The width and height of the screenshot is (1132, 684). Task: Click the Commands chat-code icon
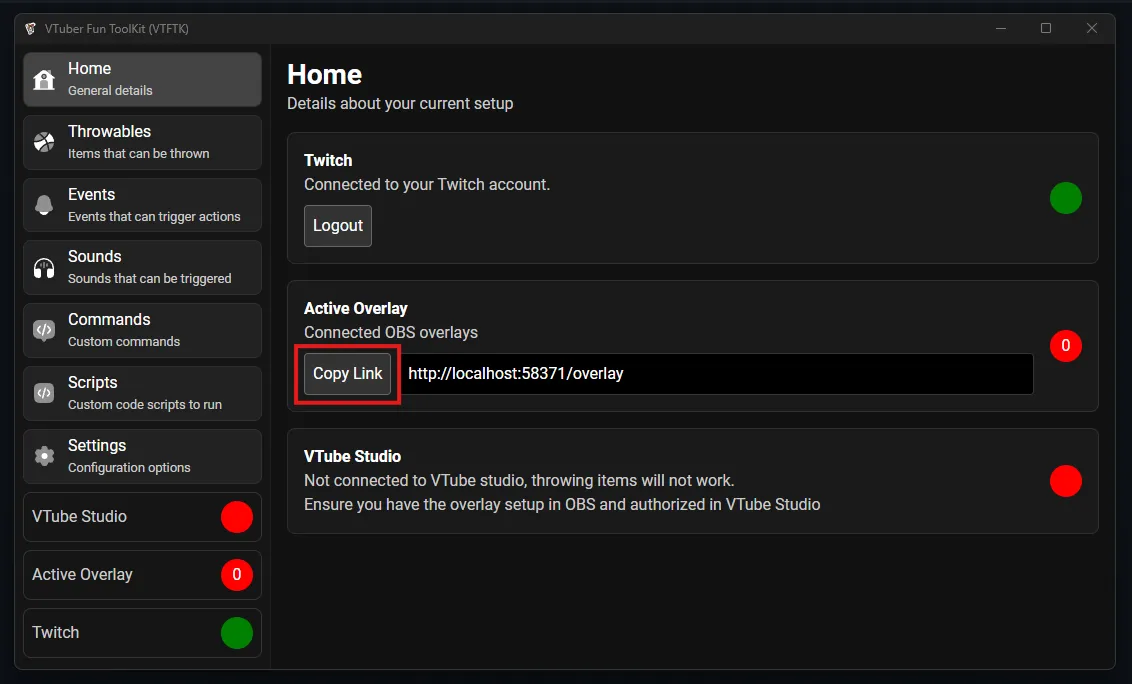tap(44, 330)
